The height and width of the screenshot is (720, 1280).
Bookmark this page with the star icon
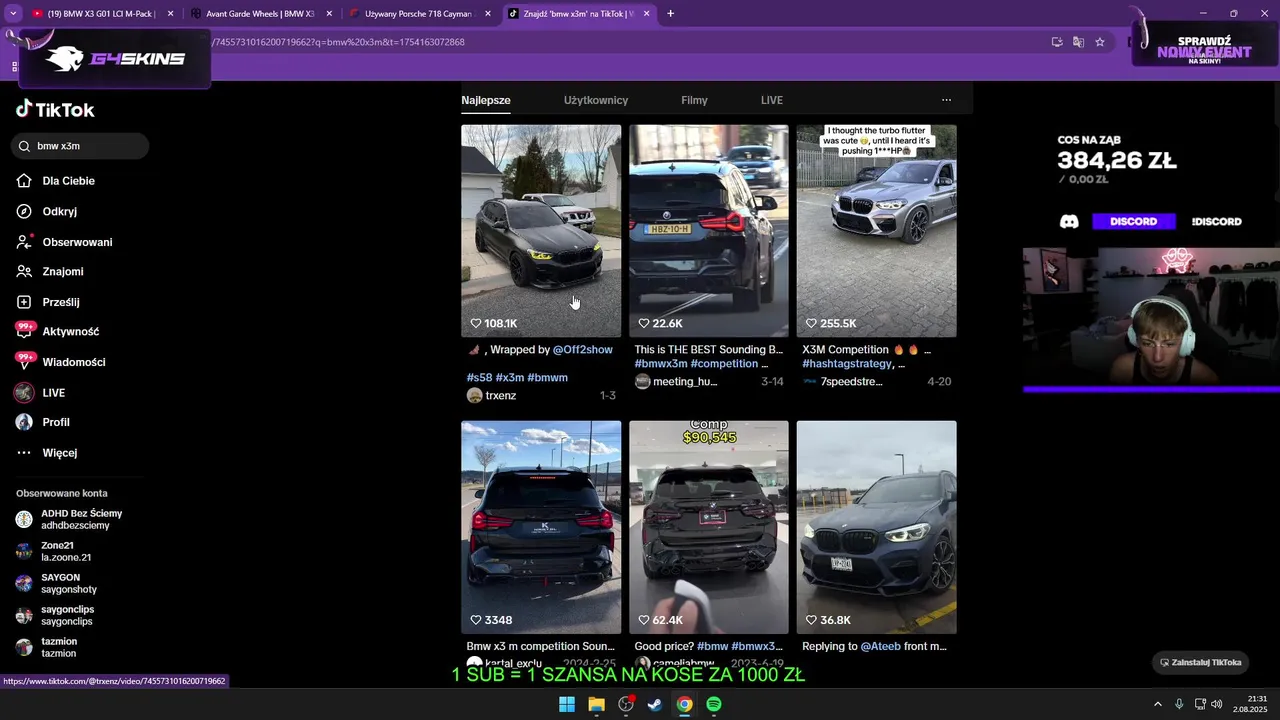(1100, 42)
